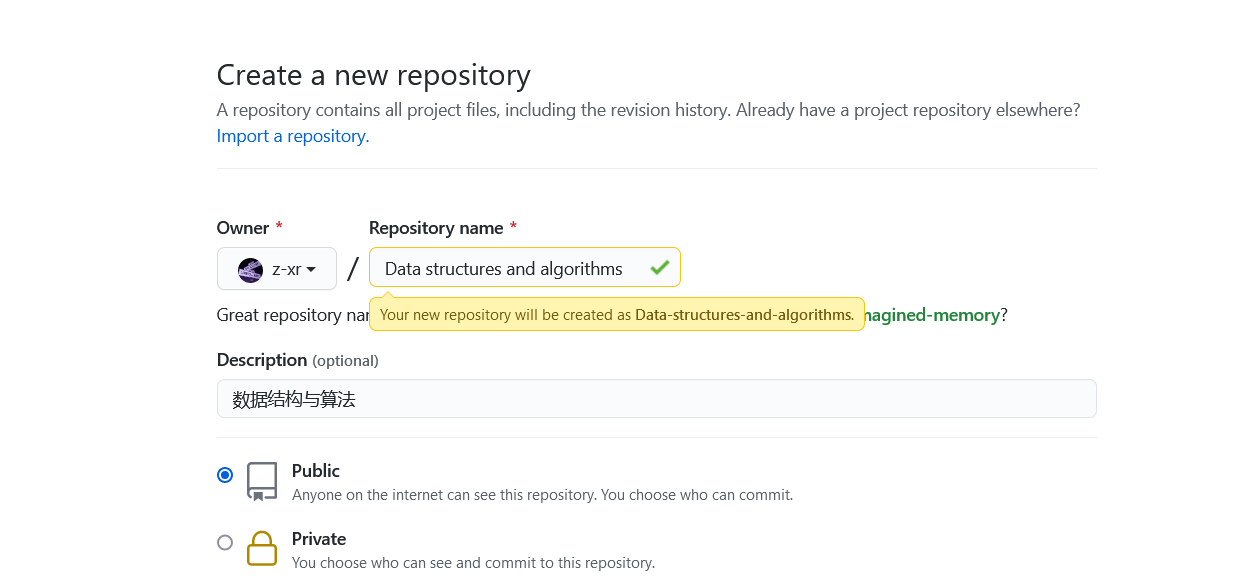This screenshot has height=581, width=1243.
Task: Follow the Import a repository link
Action: (x=293, y=136)
